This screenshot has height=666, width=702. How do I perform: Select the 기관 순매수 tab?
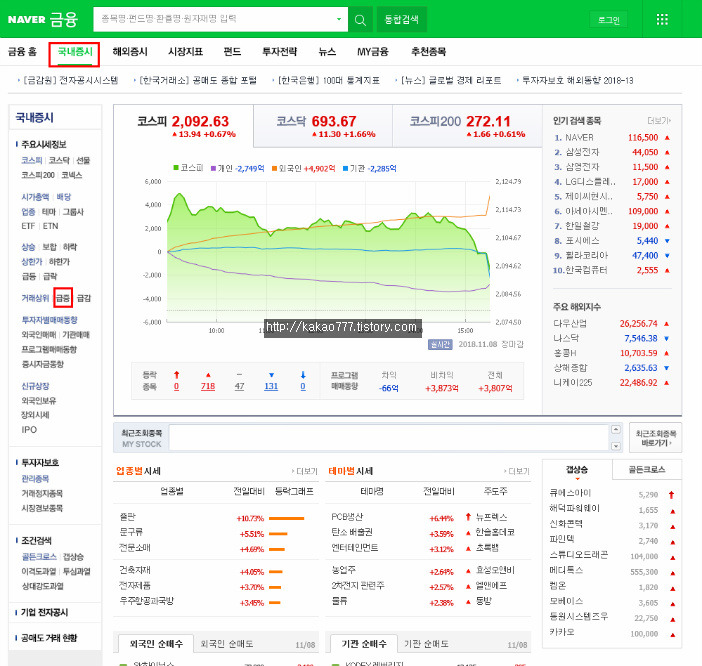point(364,644)
